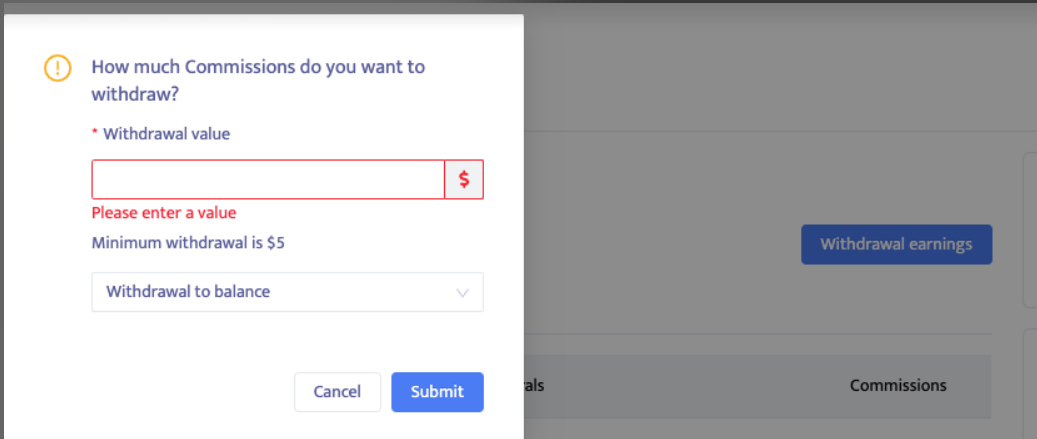The width and height of the screenshot is (1037, 439).
Task: Select the "Withdrawal to balance" option text
Action: (188, 292)
